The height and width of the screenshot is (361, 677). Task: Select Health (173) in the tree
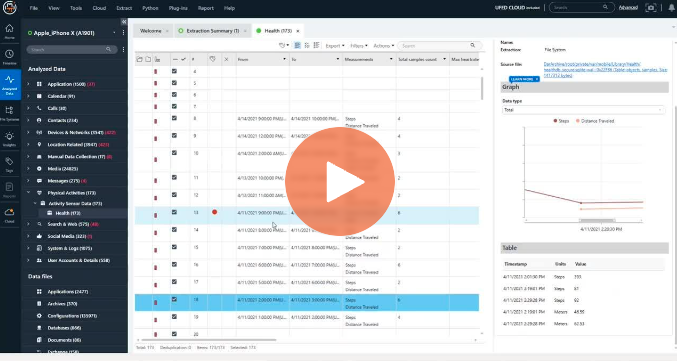(x=68, y=213)
